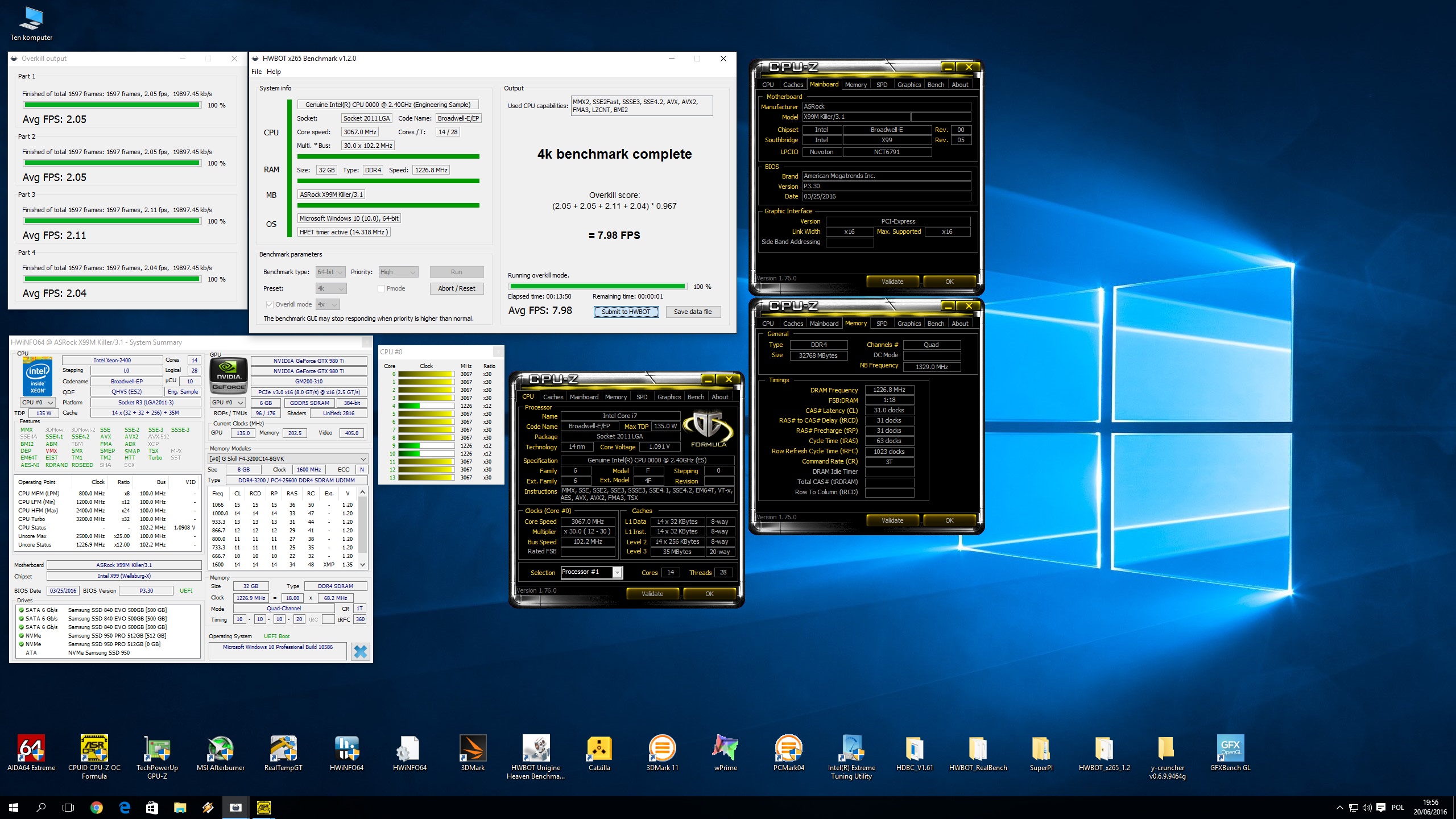
Task: Switch to SPD tab in Mainboard CPU-Z window
Action: tap(882, 85)
